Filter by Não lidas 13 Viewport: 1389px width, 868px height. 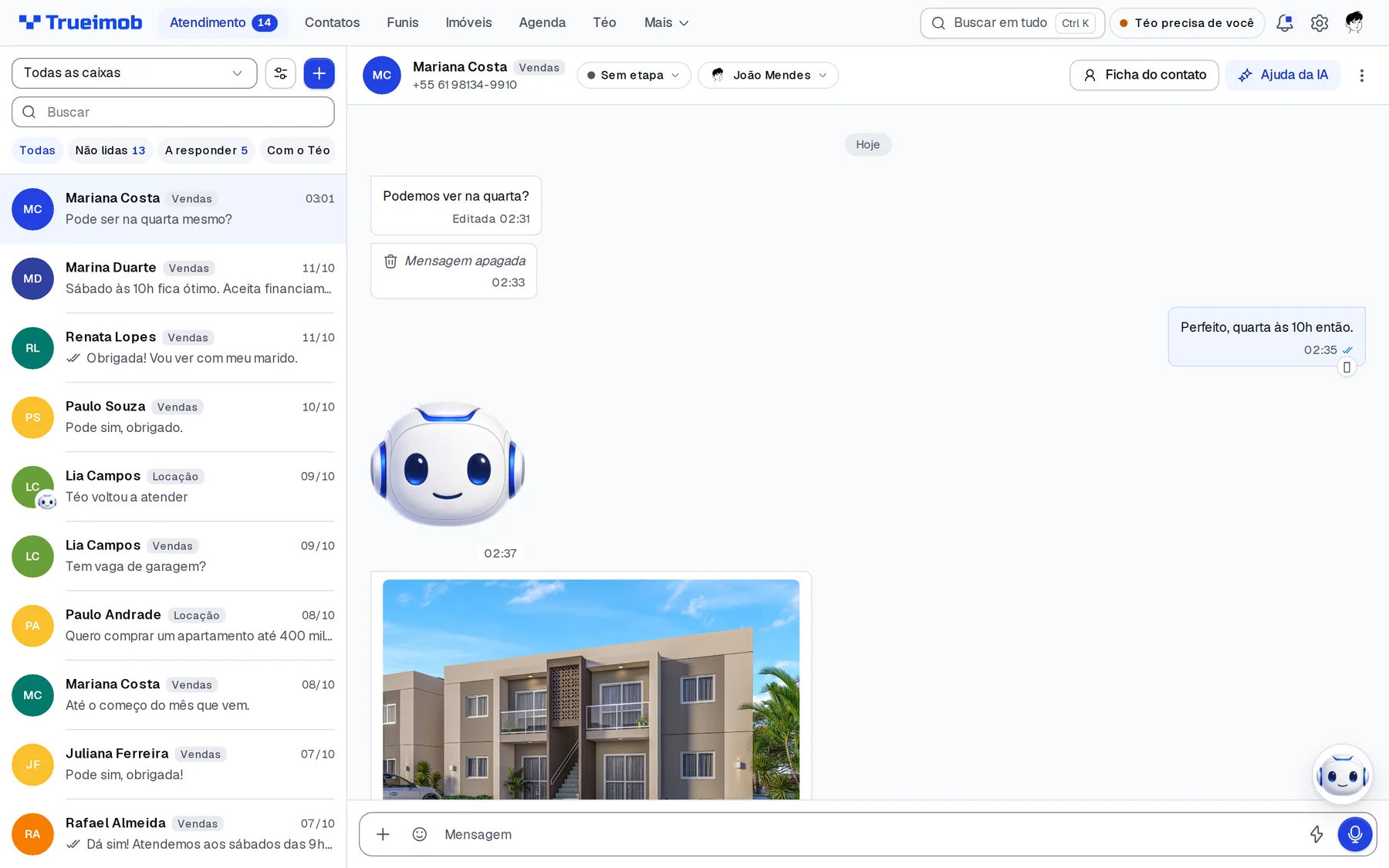[110, 150]
